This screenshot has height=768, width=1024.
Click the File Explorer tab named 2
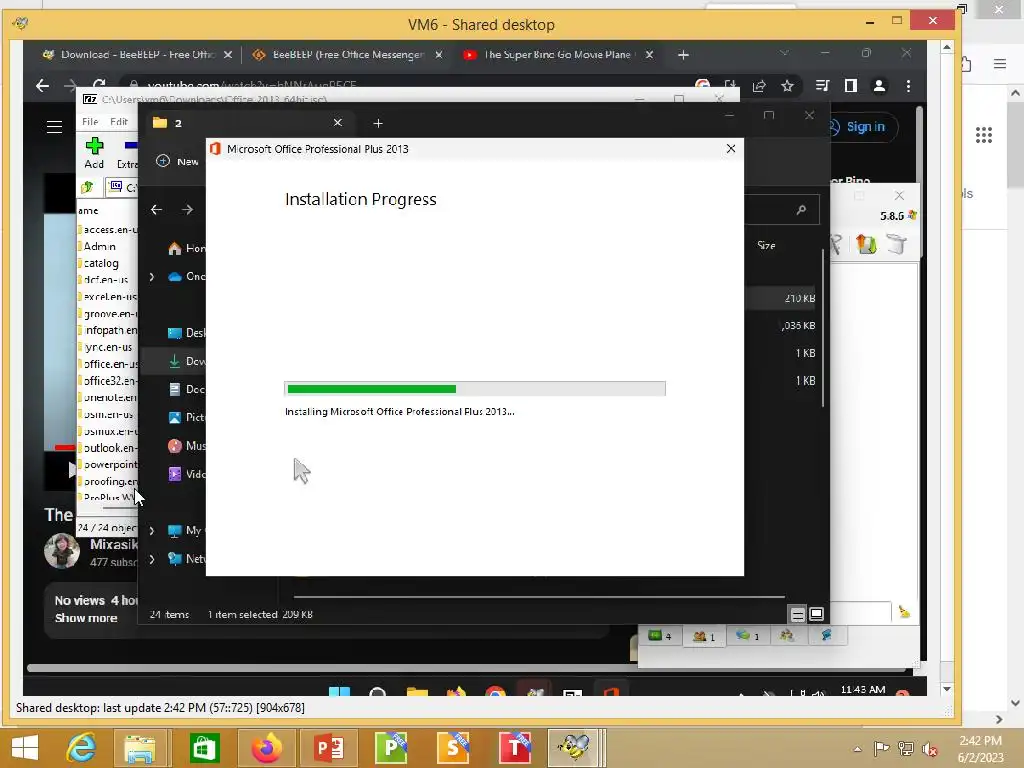[x=245, y=123]
